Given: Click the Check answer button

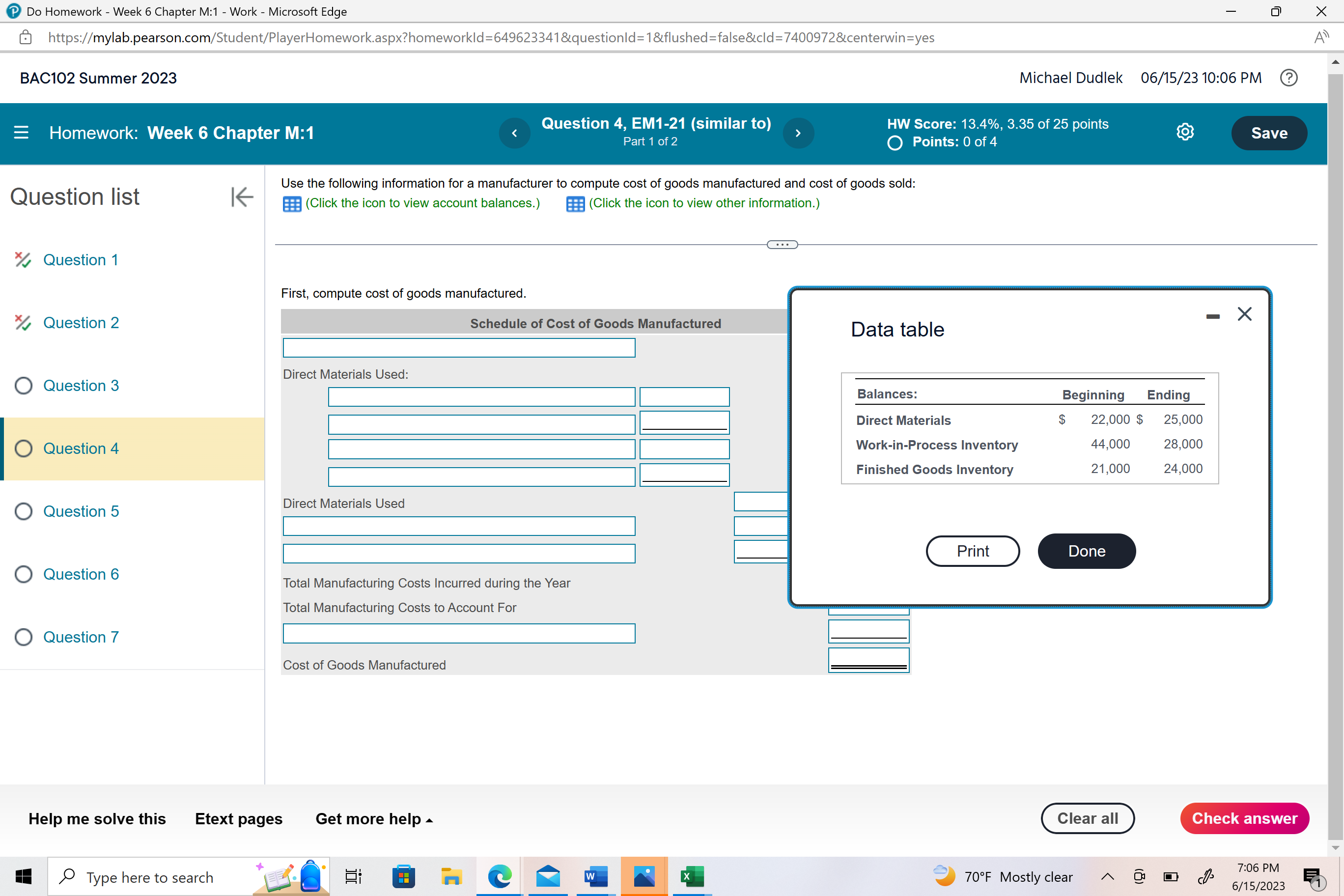Looking at the screenshot, I should 1244,818.
